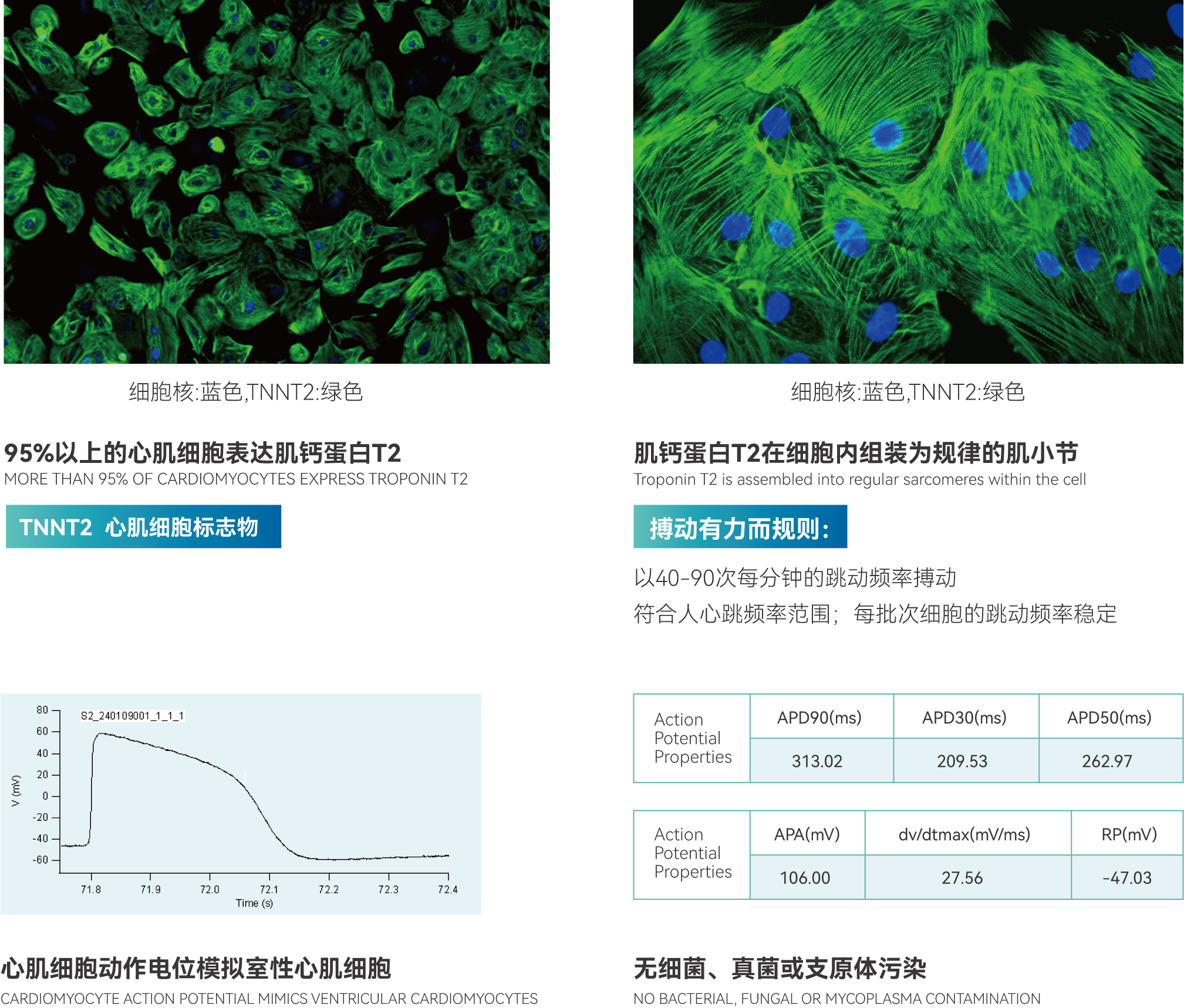Click the high-magnification sarcomere fluorescence image

(x=908, y=181)
